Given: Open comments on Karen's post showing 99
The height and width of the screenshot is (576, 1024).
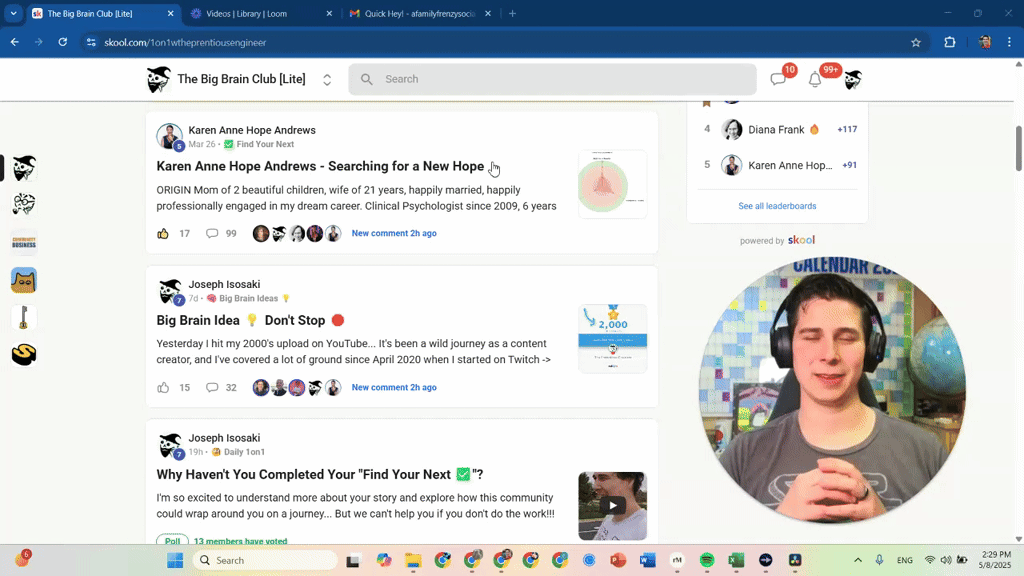Looking at the screenshot, I should coord(221,233).
